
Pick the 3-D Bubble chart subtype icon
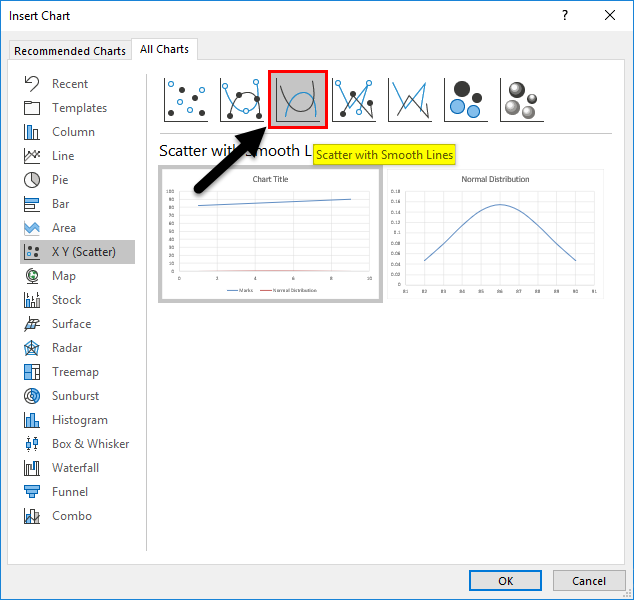(522, 100)
